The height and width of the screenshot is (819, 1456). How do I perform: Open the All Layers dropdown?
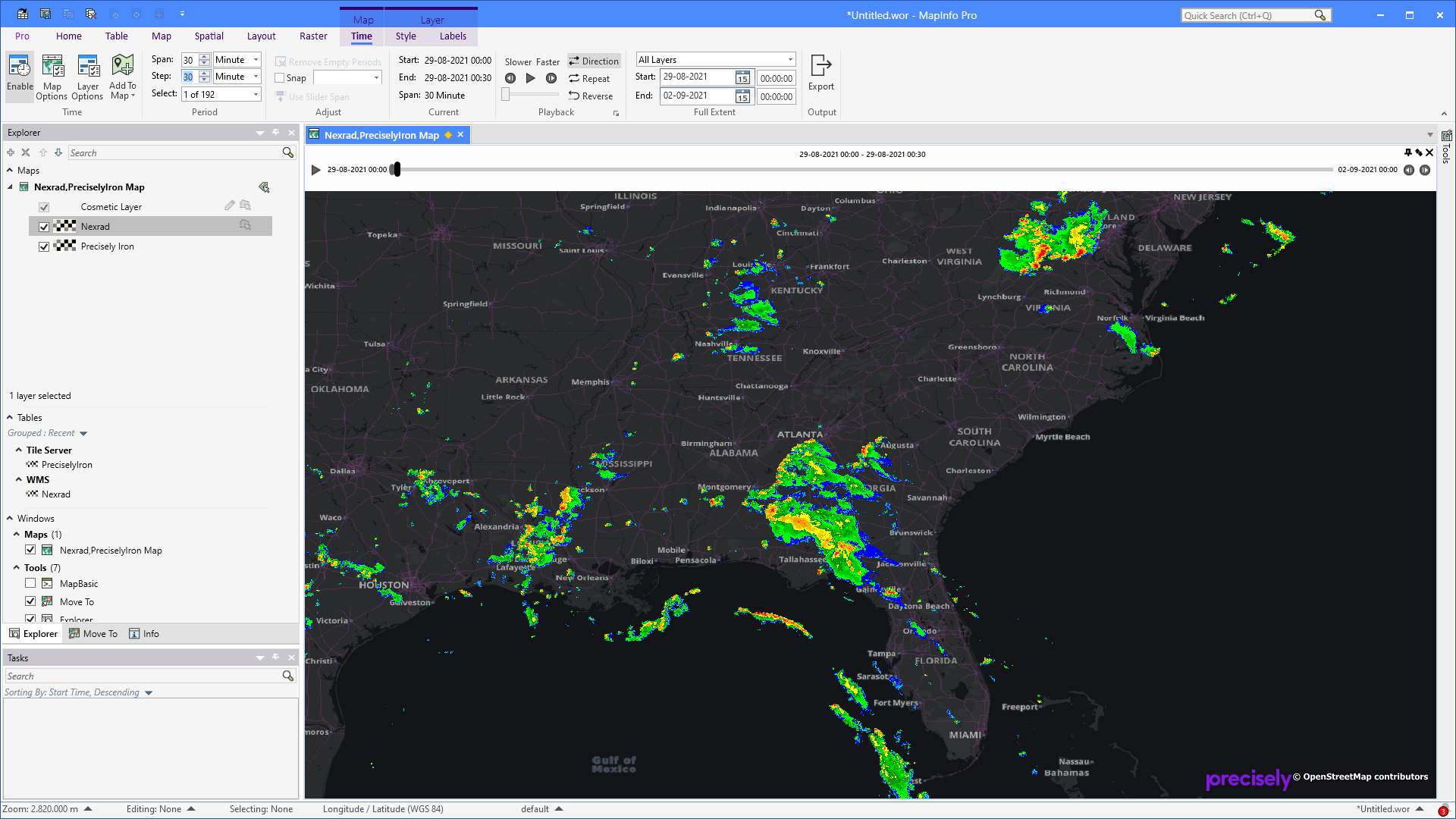(x=791, y=59)
